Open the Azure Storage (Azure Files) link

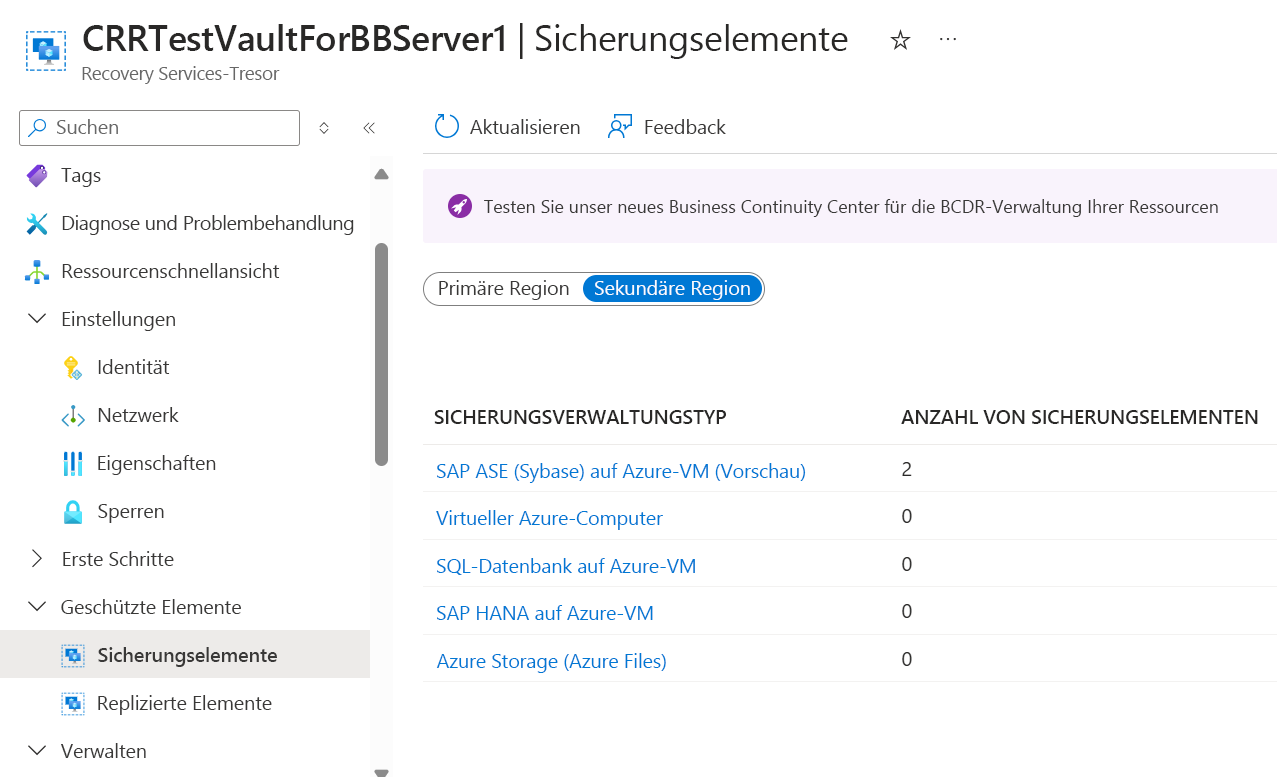[x=551, y=661]
